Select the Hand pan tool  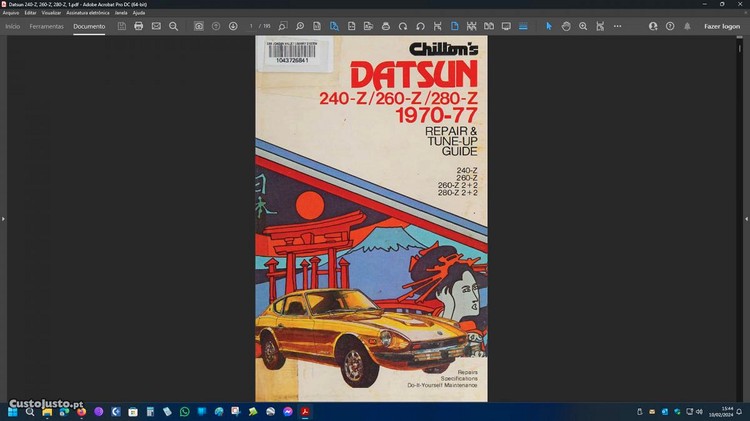tap(566, 26)
